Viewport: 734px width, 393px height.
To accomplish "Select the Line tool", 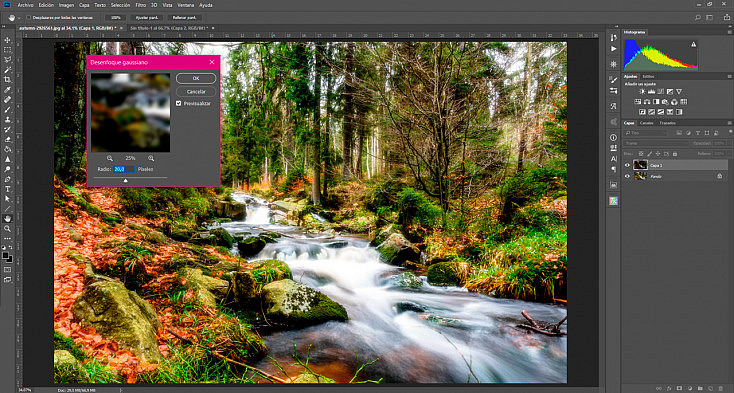I will [7, 209].
